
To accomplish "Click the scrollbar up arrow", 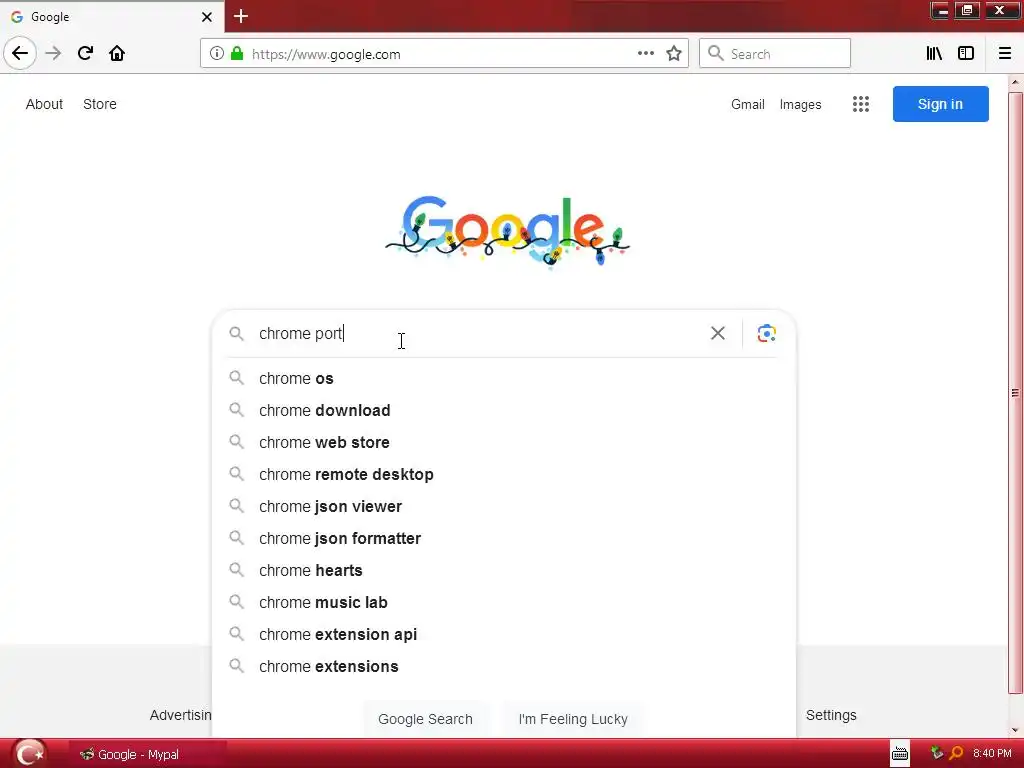I will pos(1015,82).
